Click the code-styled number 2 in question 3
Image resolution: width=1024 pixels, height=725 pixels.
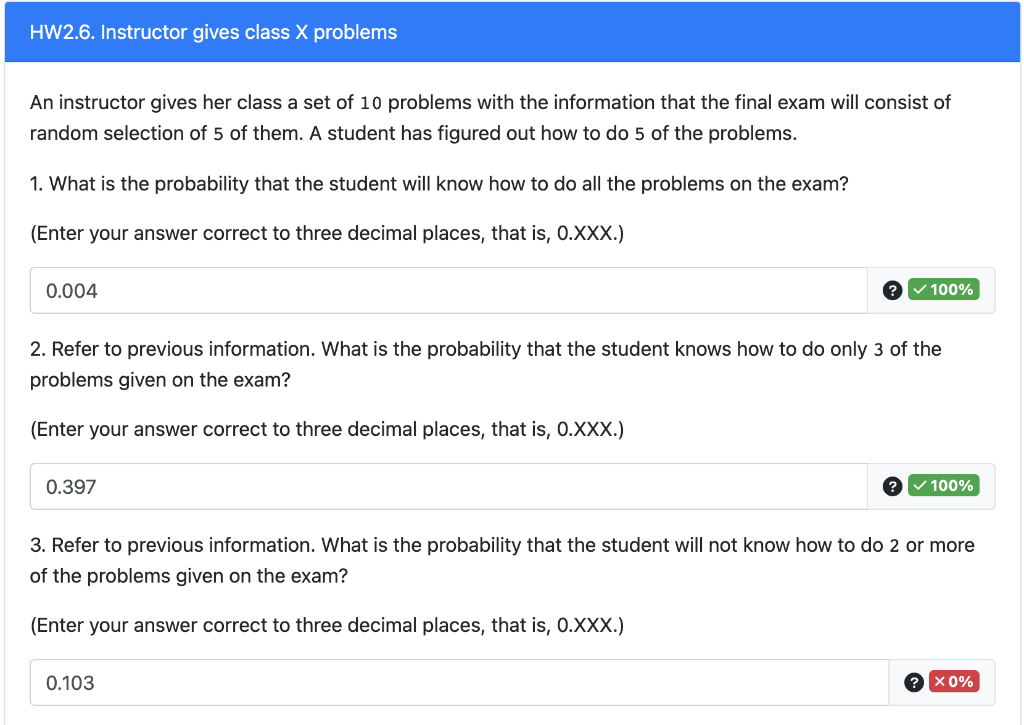tap(894, 546)
